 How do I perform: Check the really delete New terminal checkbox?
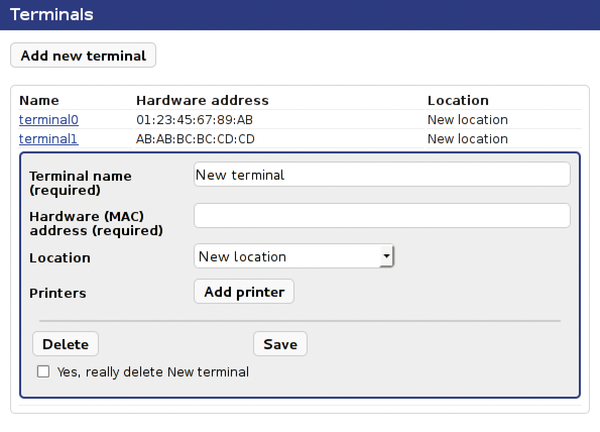pos(43,372)
